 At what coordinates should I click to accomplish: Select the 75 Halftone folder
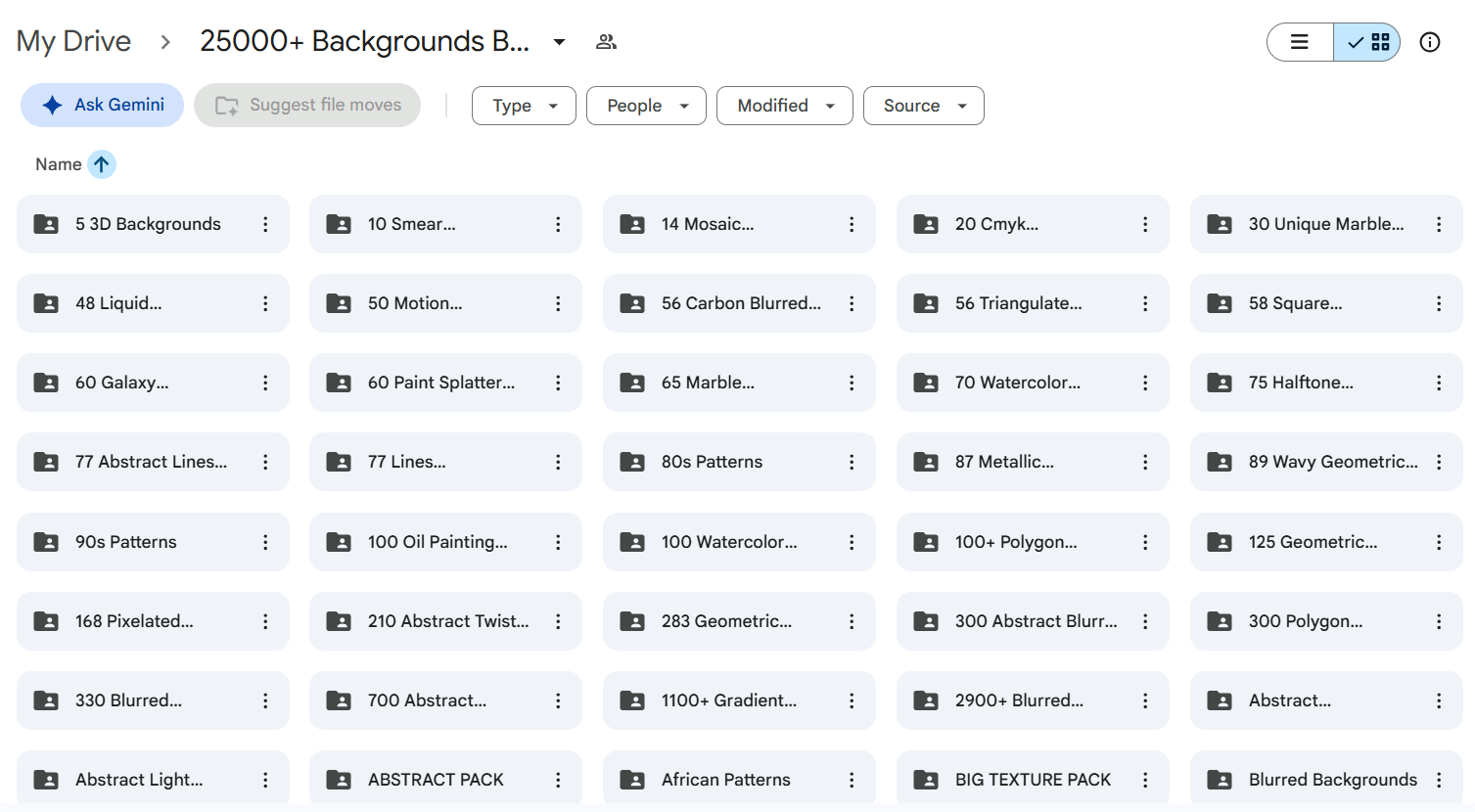coord(1326,383)
